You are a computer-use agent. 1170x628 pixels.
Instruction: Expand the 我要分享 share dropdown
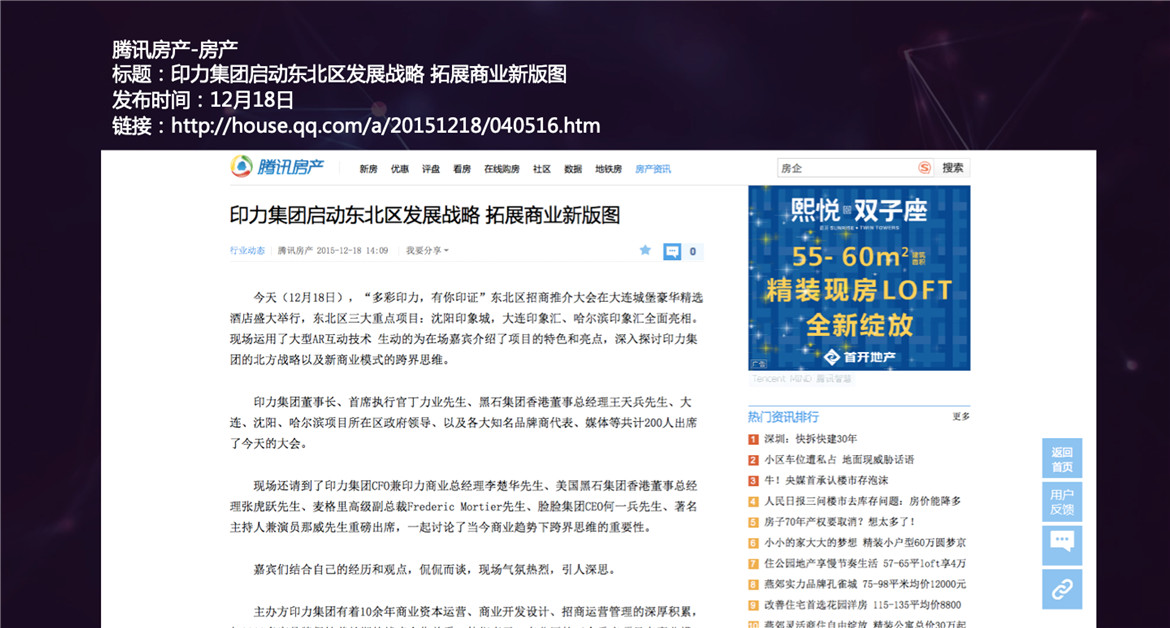pyautogui.click(x=428, y=251)
